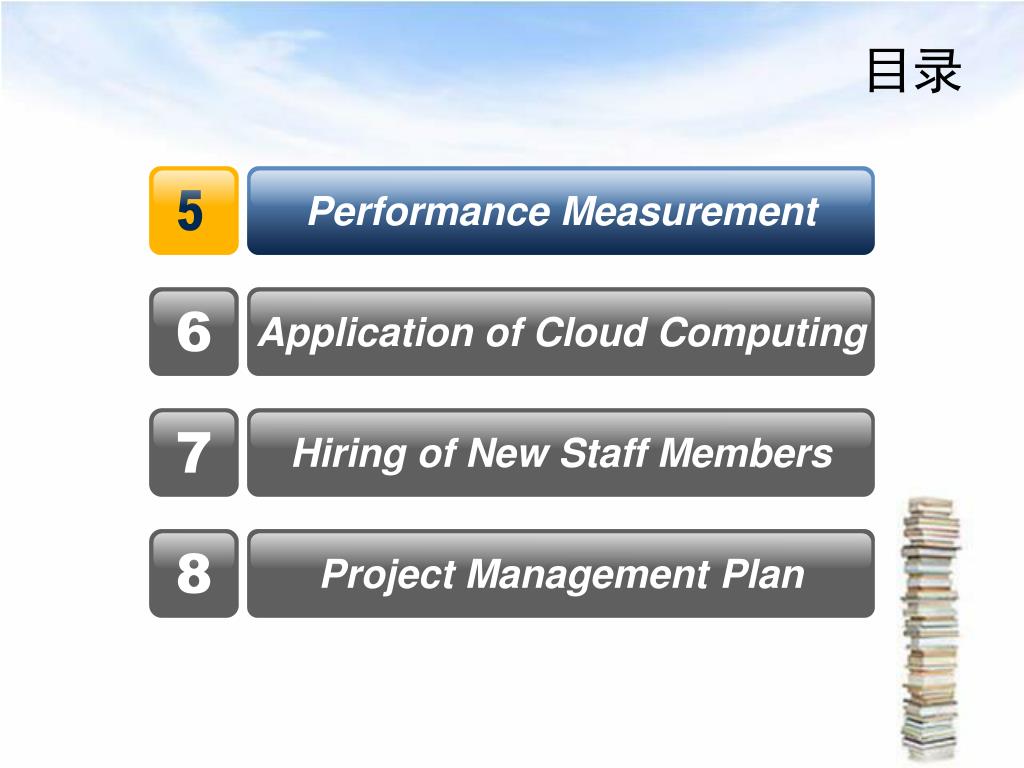Click the word Project in bottom bar
Screen dimensions: 1024x768
pos(389,575)
